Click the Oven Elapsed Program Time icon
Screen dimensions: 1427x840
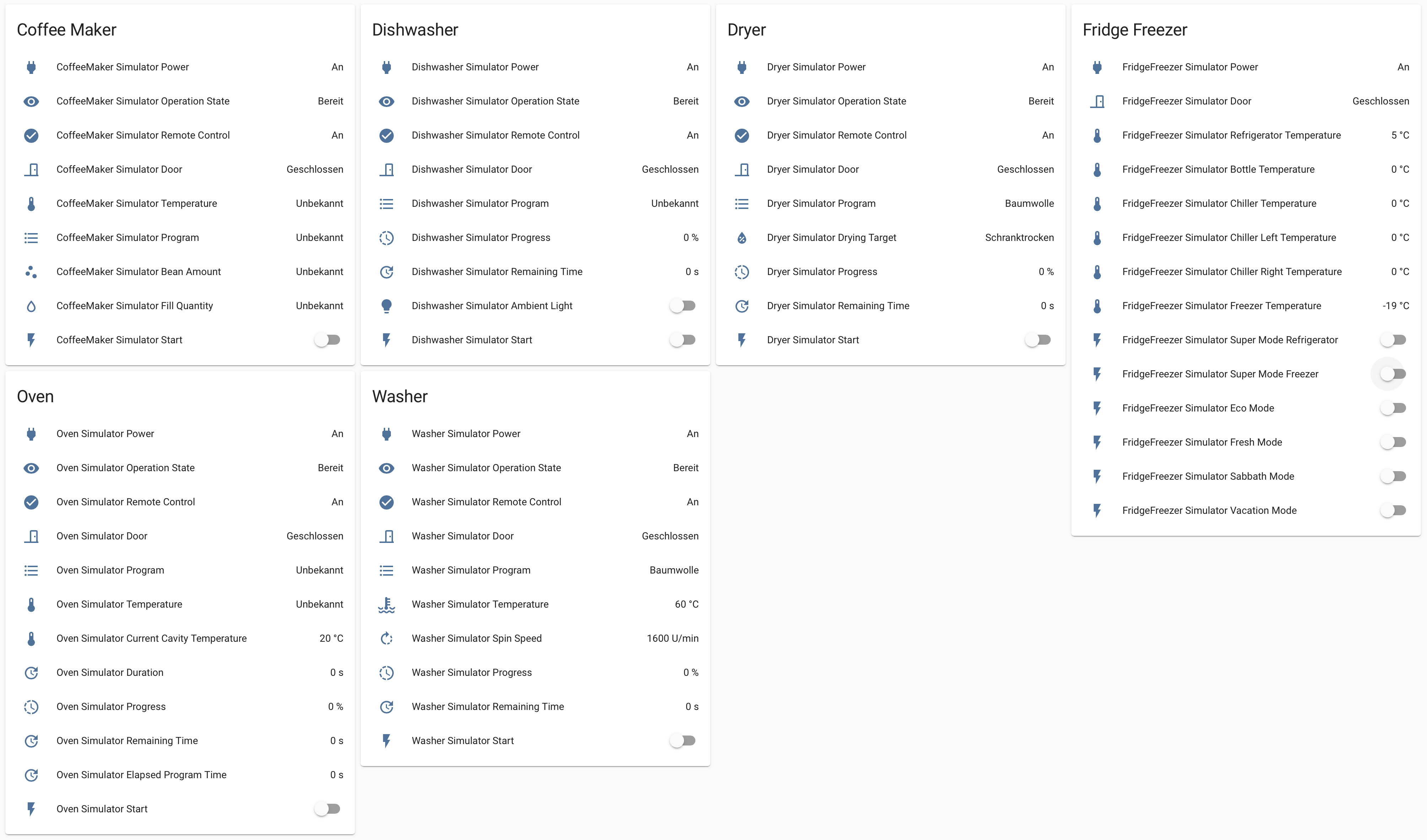click(31, 775)
